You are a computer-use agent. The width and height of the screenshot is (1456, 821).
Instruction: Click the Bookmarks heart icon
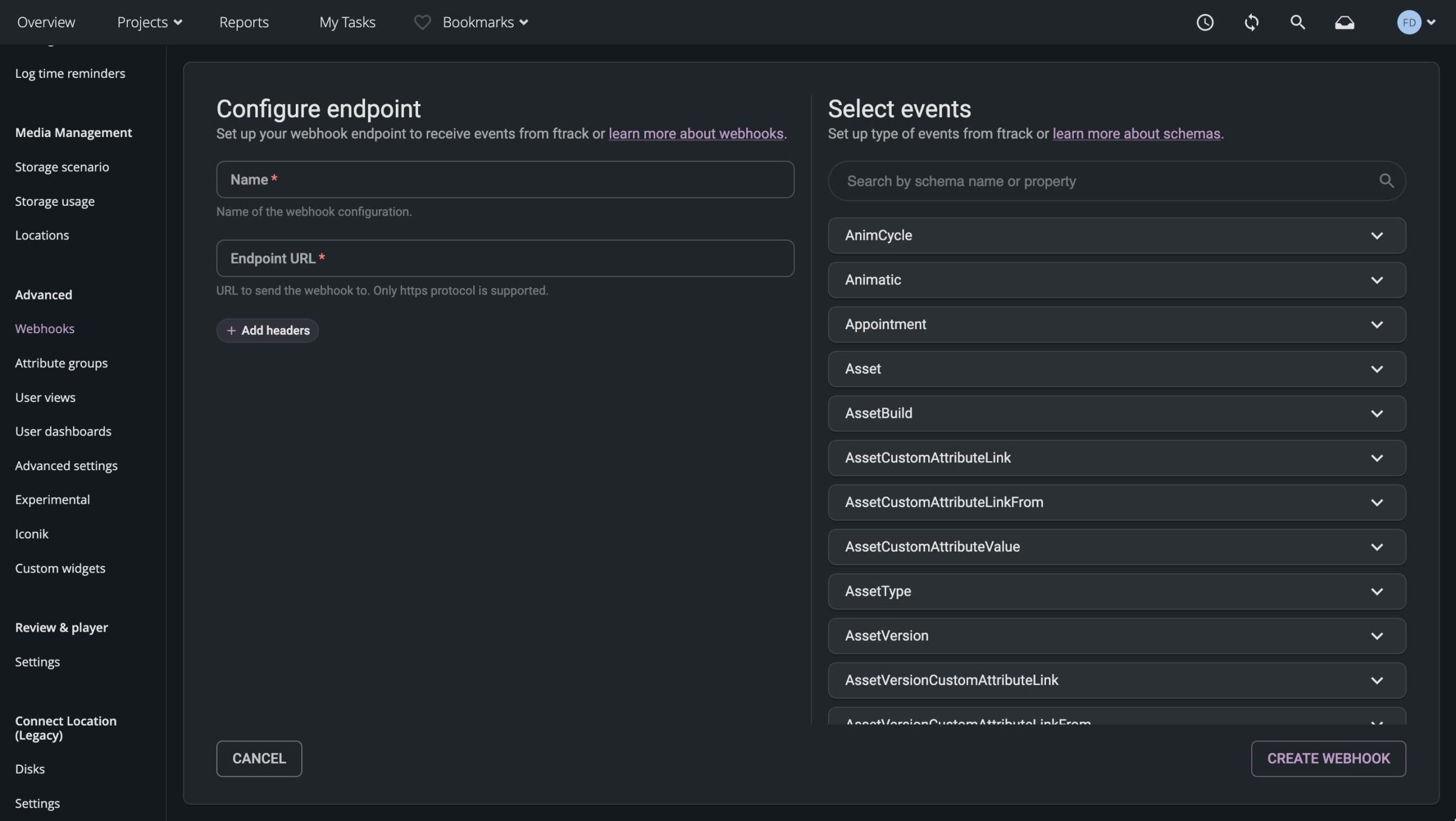422,22
